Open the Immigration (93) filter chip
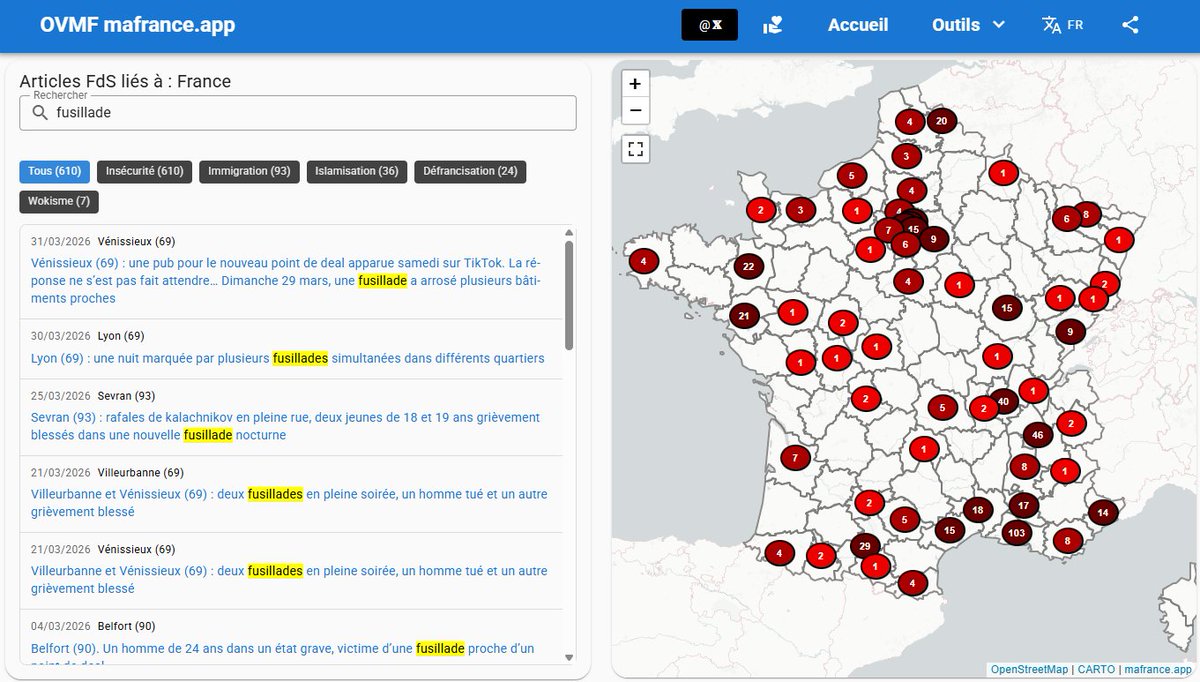This screenshot has height=682, width=1200. (x=248, y=171)
